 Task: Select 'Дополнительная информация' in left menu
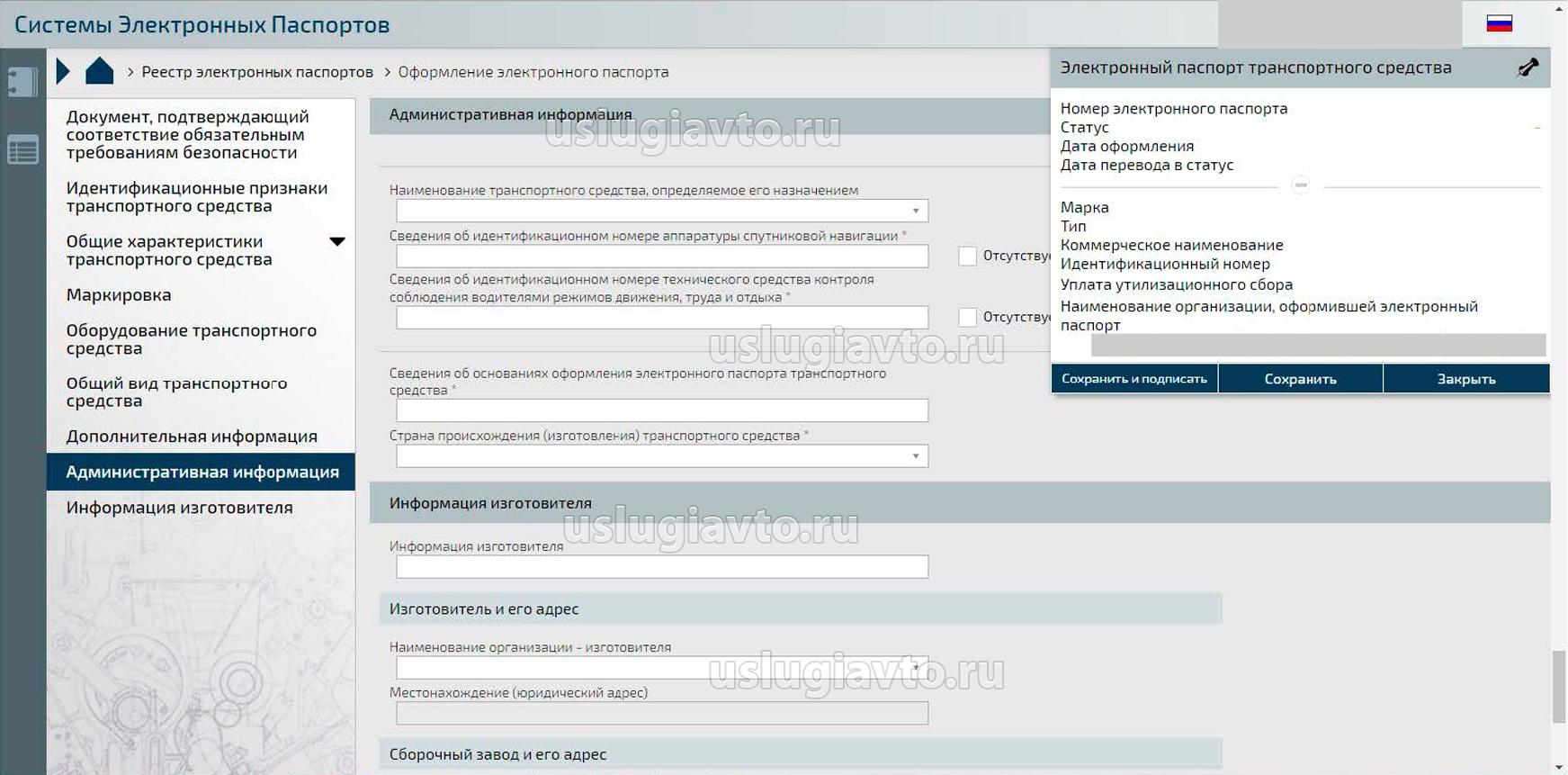coord(192,437)
